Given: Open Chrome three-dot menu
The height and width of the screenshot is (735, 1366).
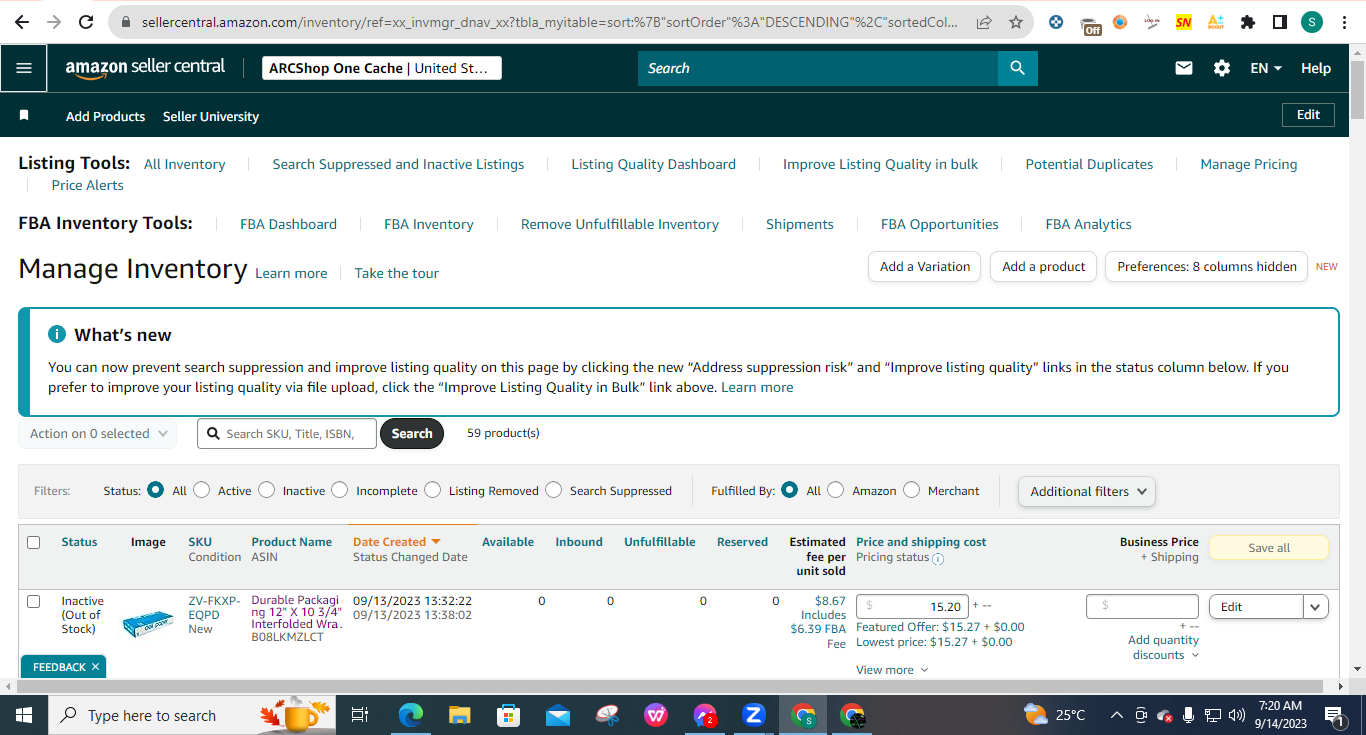Looking at the screenshot, I should click(1343, 22).
